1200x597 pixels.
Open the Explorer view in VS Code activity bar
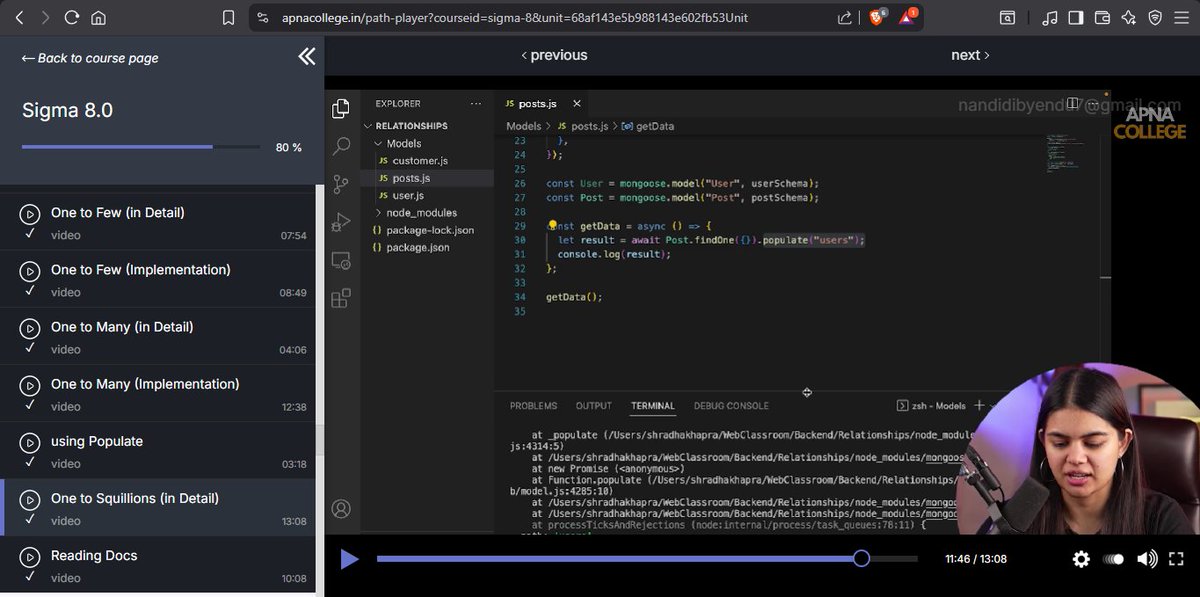click(x=341, y=107)
